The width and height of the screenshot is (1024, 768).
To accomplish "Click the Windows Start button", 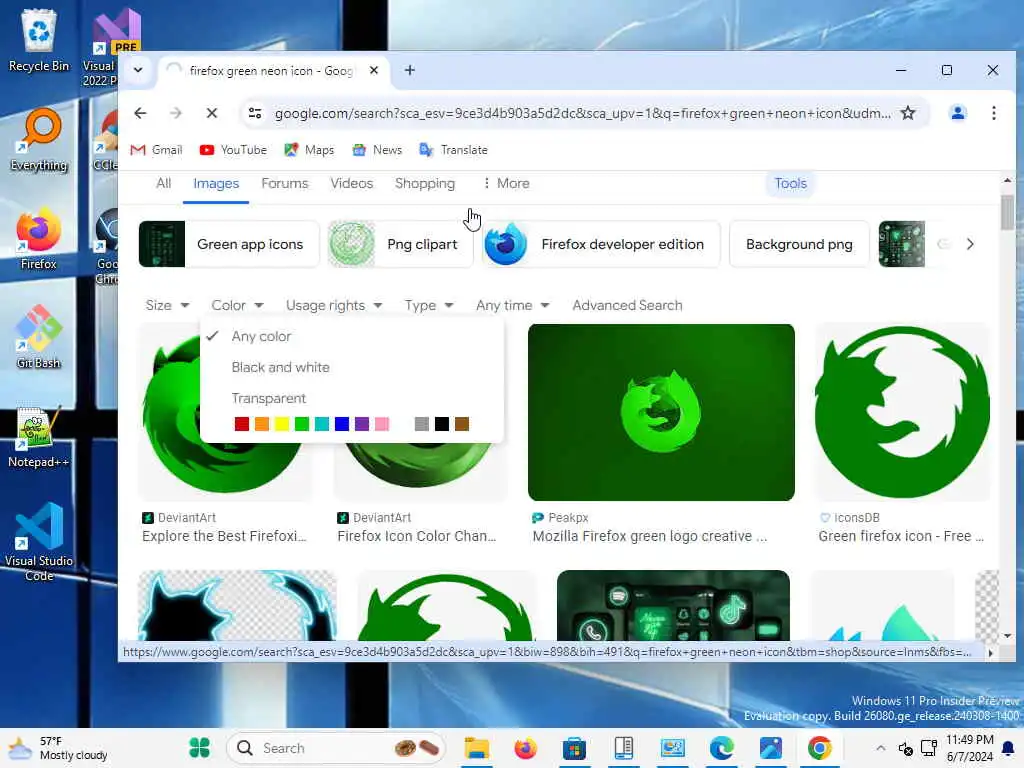I will (x=199, y=748).
